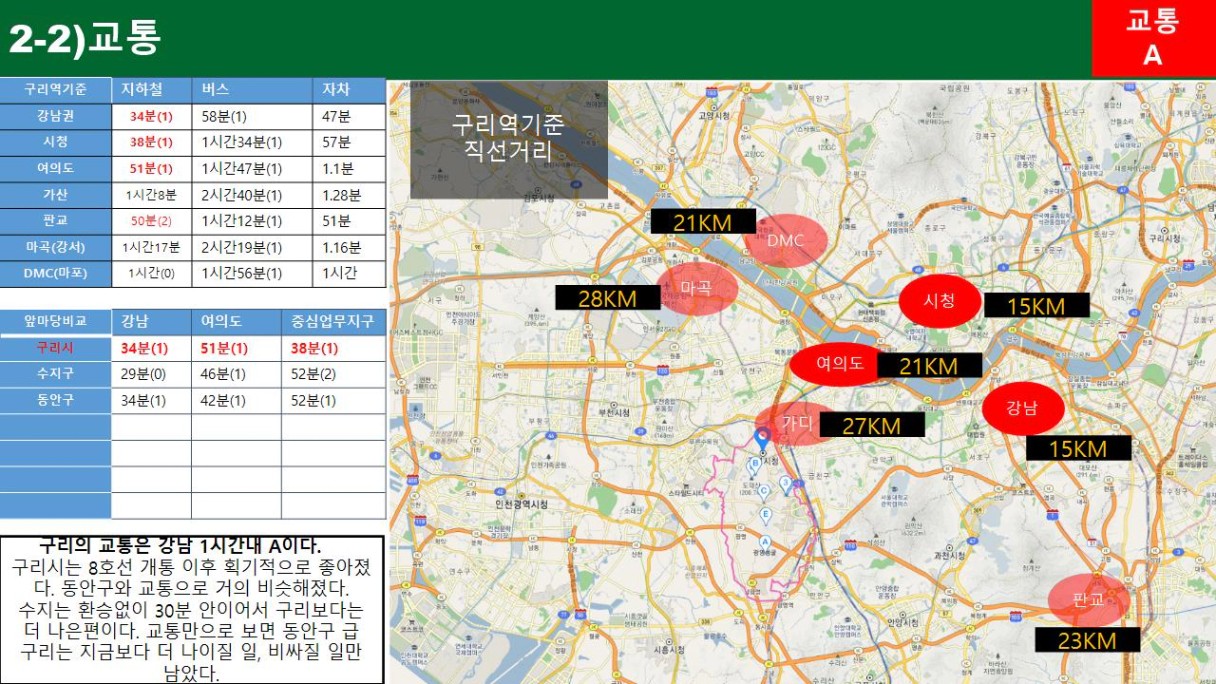This screenshot has width=1216, height=684.
Task: Select the 27KM distance label
Action: (871, 426)
